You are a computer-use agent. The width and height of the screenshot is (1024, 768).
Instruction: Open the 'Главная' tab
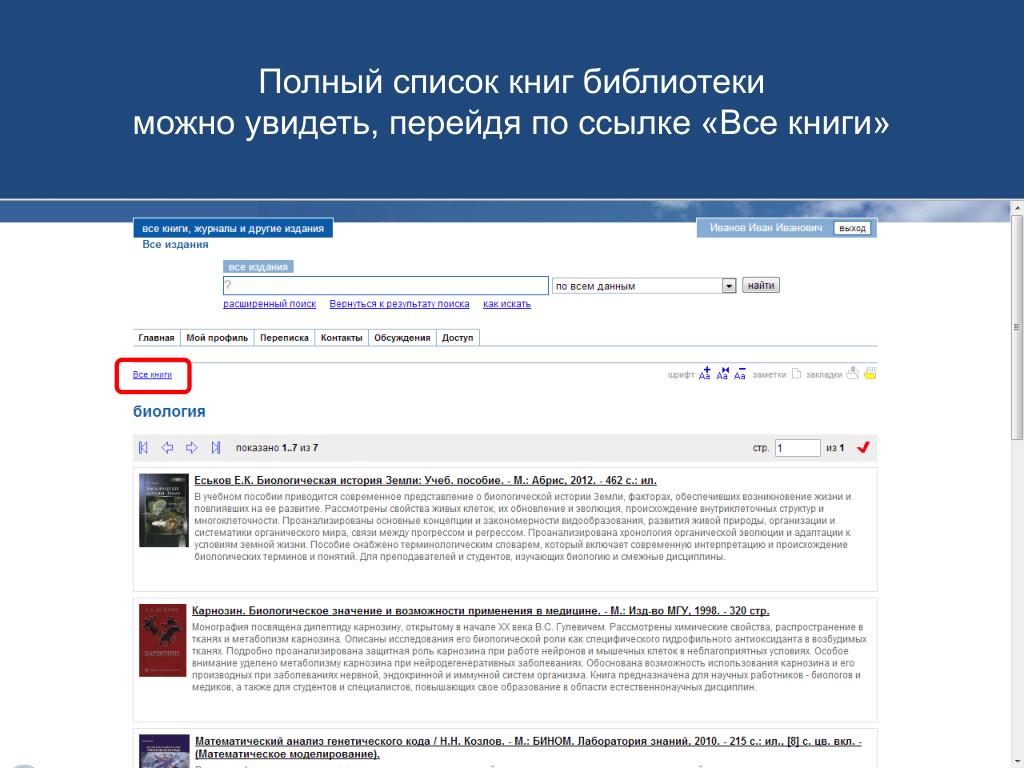(x=156, y=338)
